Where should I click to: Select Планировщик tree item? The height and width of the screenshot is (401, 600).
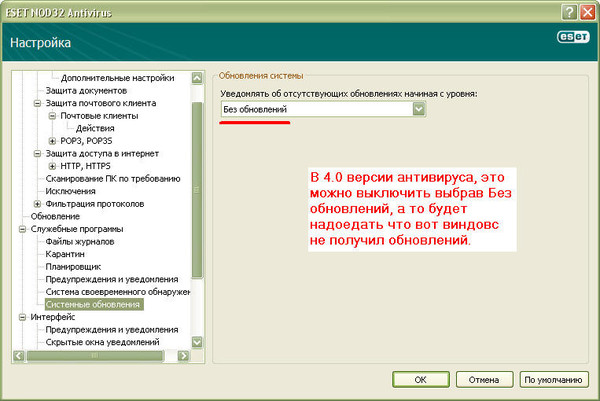tap(73, 267)
